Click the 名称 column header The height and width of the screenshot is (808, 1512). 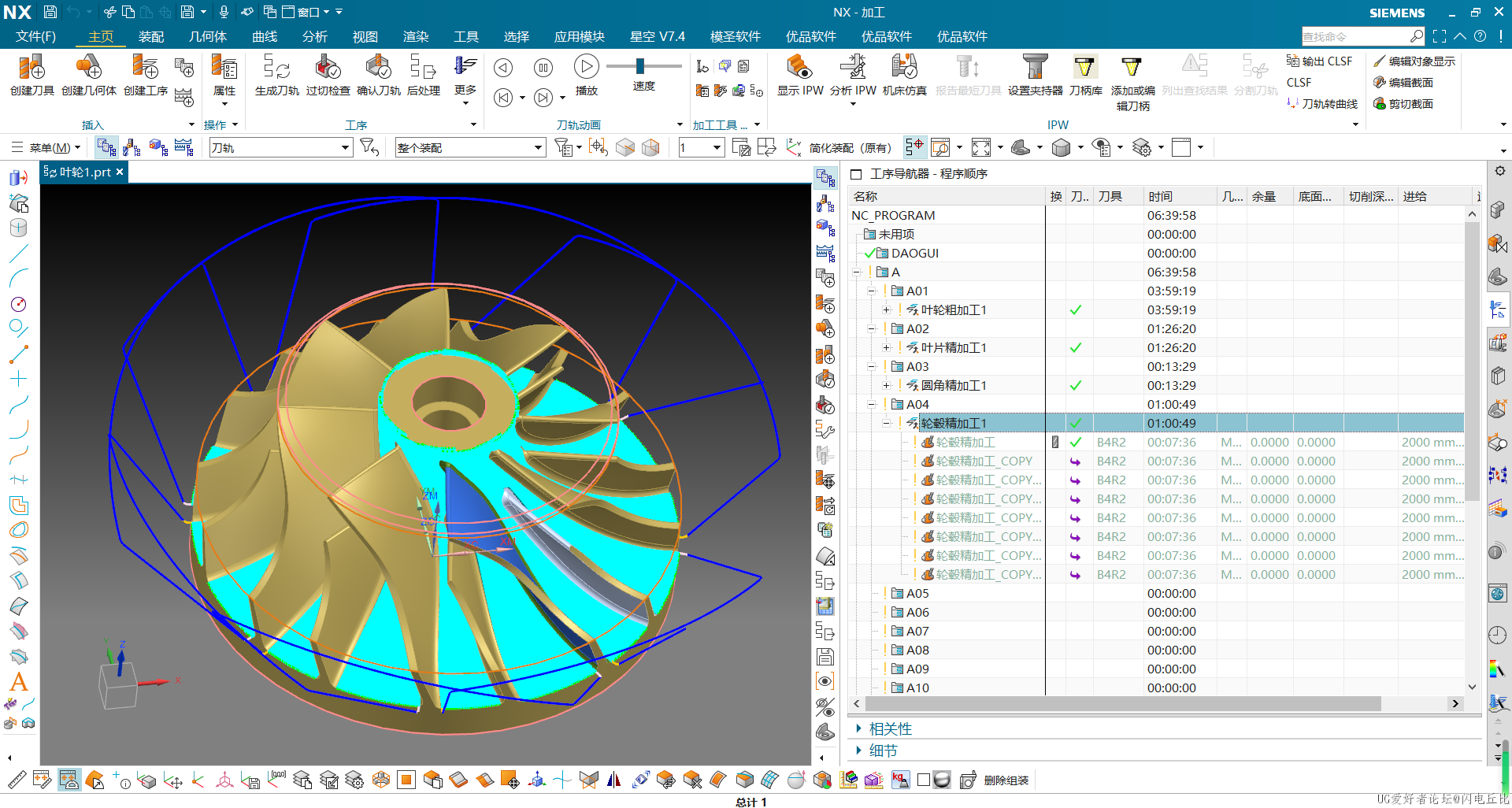pyautogui.click(x=947, y=196)
